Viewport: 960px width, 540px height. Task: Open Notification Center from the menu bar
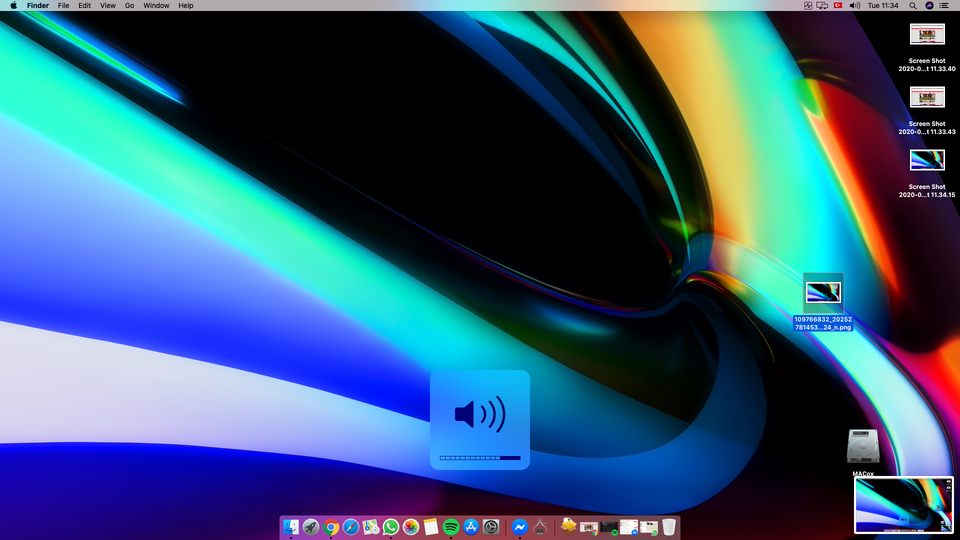click(x=945, y=6)
